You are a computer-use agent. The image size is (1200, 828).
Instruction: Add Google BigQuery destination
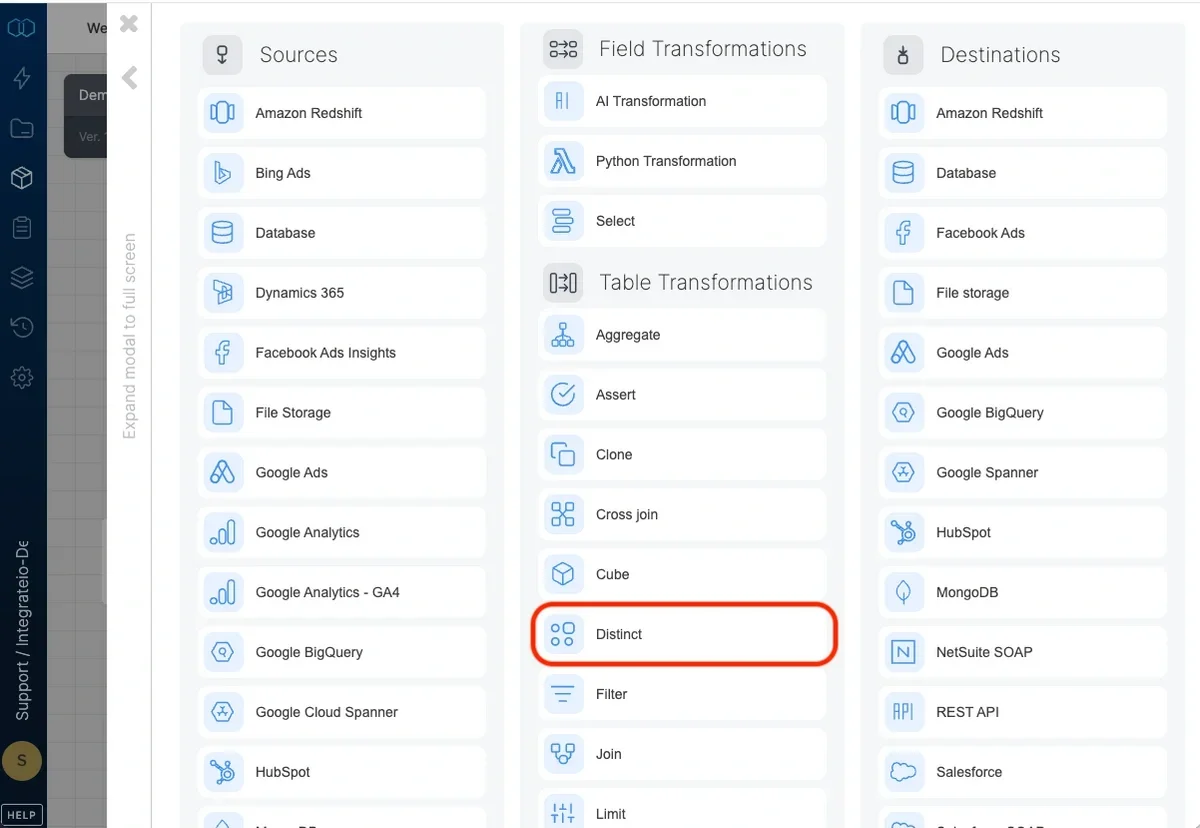(x=1023, y=413)
